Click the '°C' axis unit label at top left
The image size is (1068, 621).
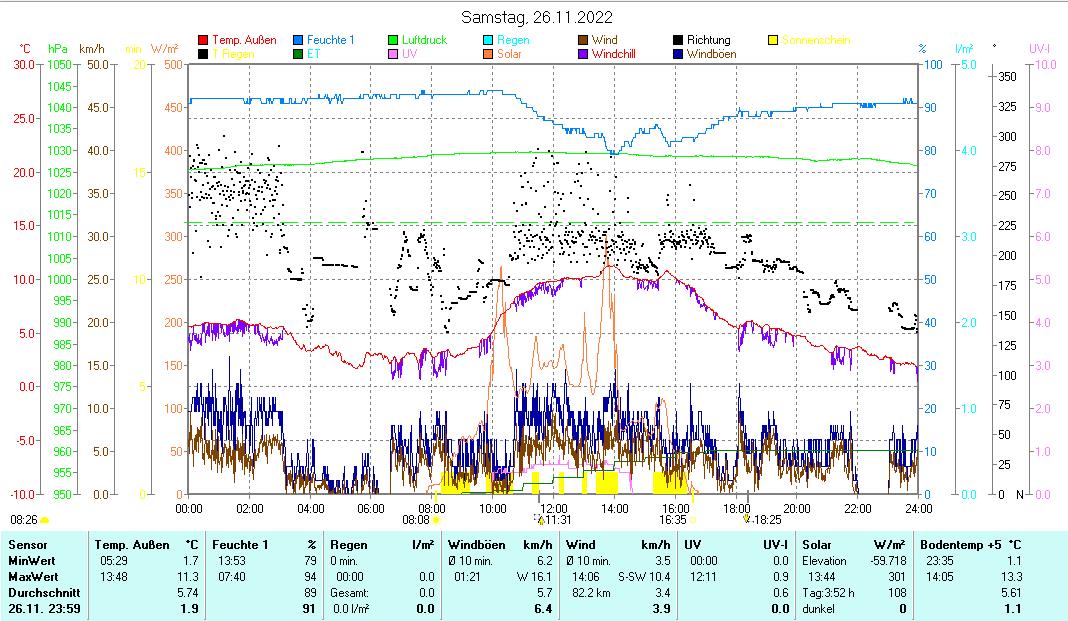pyautogui.click(x=25, y=49)
